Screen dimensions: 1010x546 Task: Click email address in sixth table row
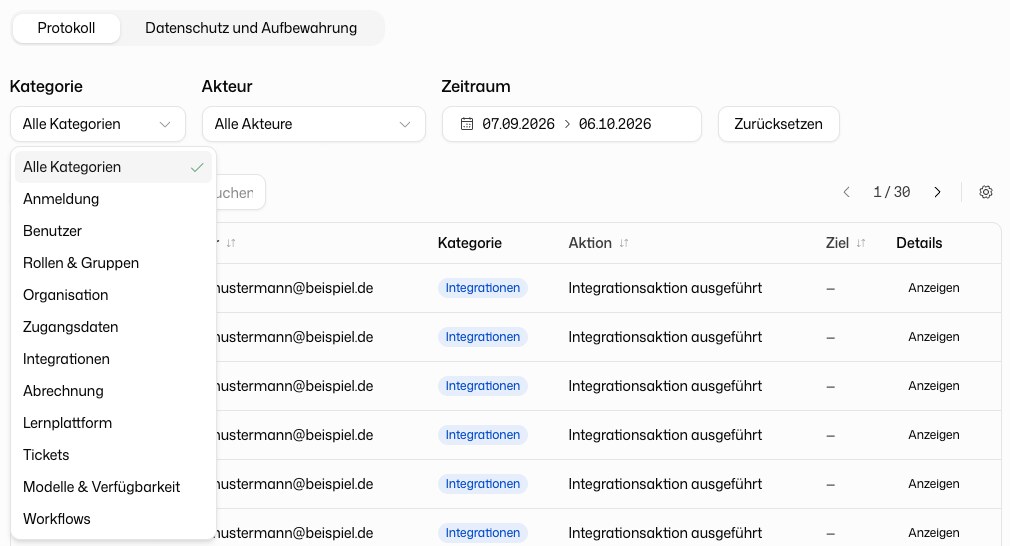click(x=295, y=532)
